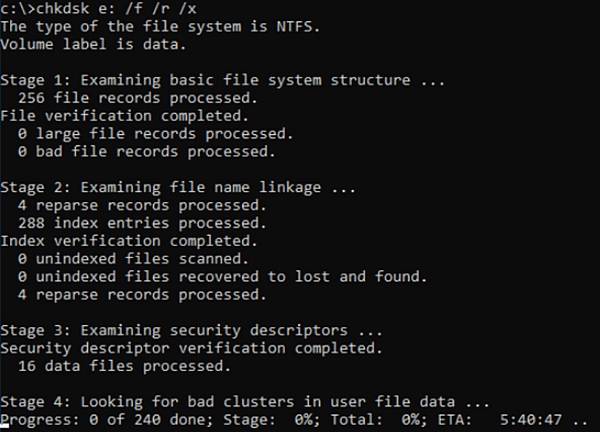Select 'Security descriptor verification completed' message
Viewport: 600px width, 432px height.
pos(191,347)
